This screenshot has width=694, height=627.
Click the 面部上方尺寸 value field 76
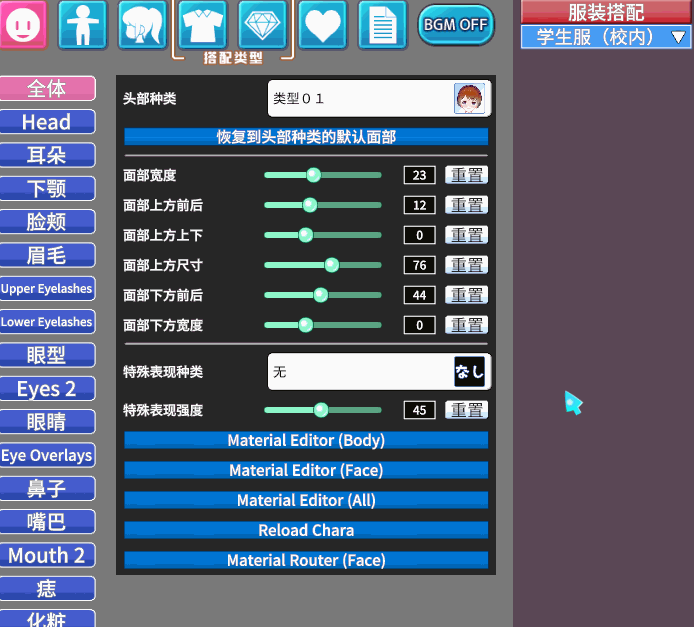(420, 265)
